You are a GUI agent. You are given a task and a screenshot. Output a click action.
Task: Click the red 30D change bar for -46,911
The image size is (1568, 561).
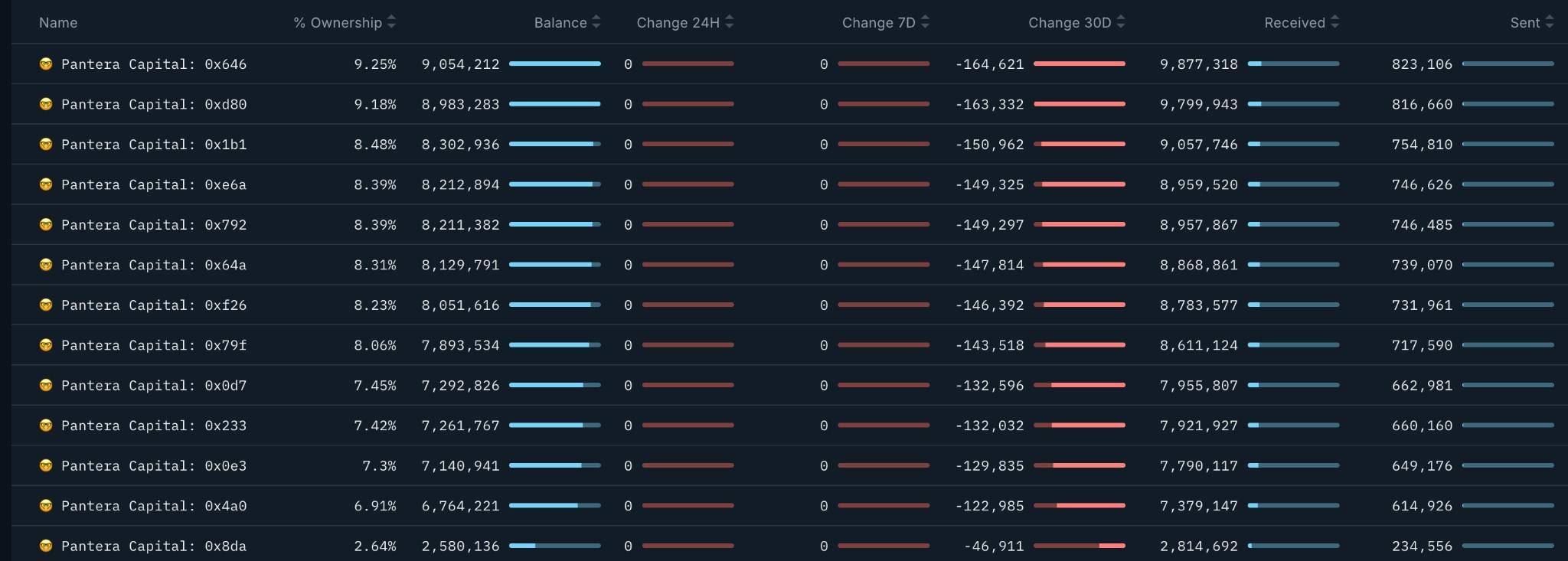pos(1080,546)
